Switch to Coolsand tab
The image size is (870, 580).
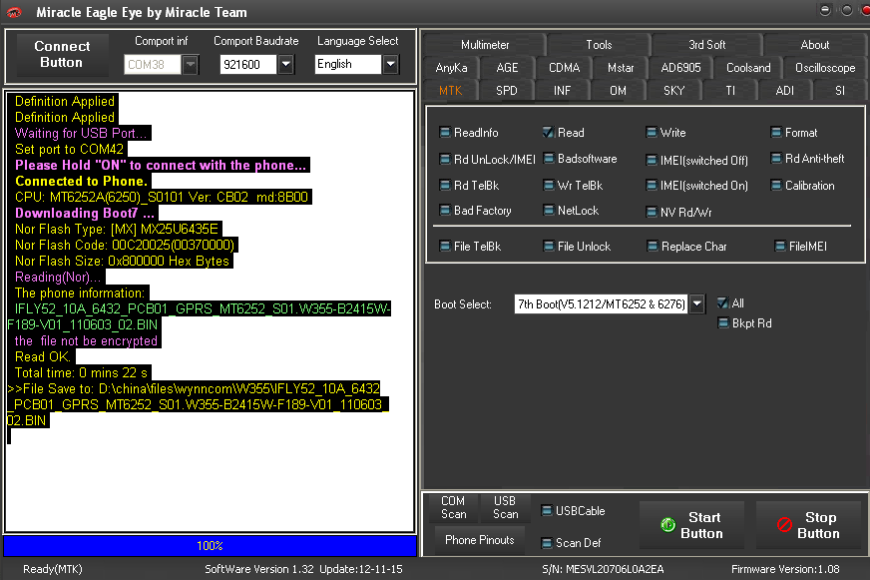pos(748,68)
